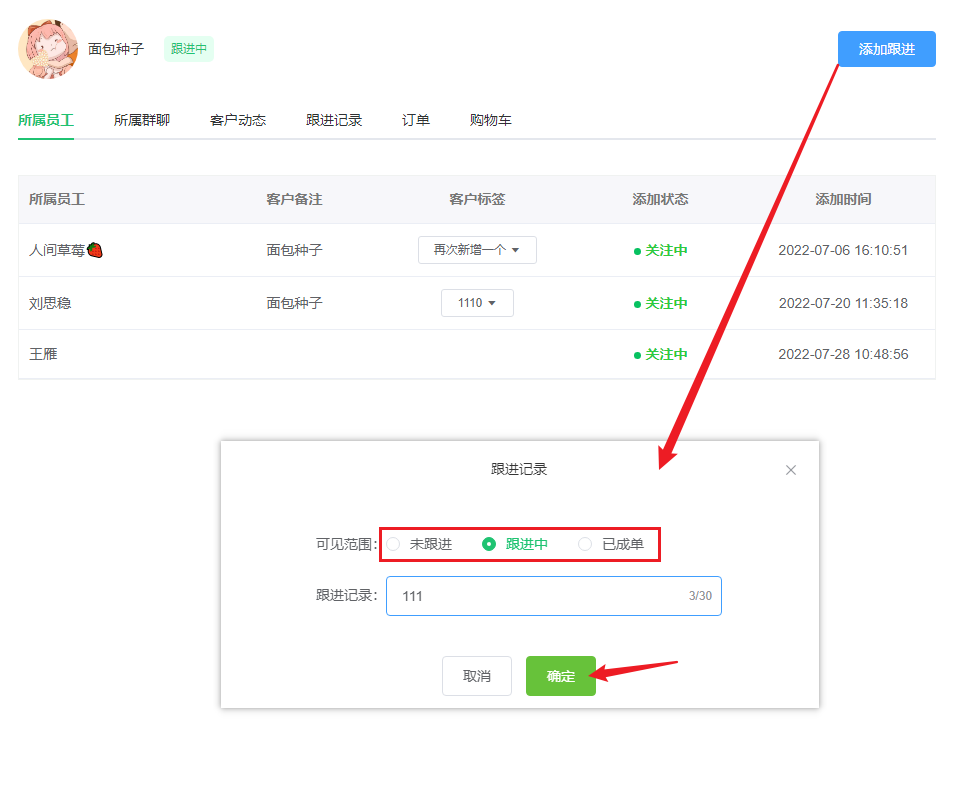
Task: Switch to the 跟进记录 tab
Action: coord(334,119)
